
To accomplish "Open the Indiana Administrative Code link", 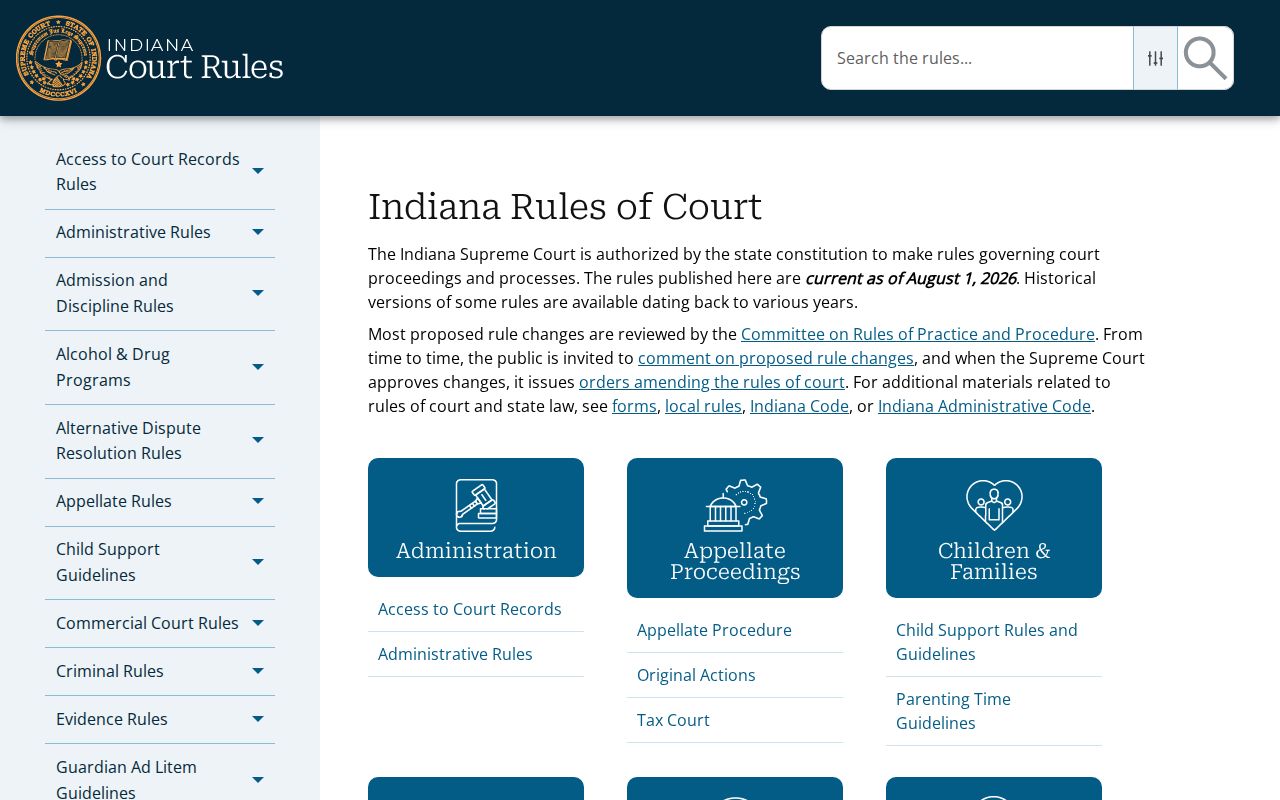I will 984,406.
